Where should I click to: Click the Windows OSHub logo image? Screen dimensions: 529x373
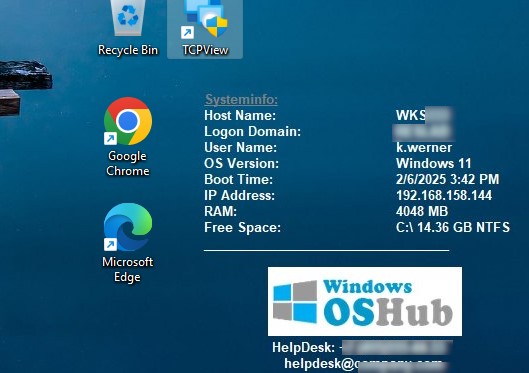pos(365,301)
